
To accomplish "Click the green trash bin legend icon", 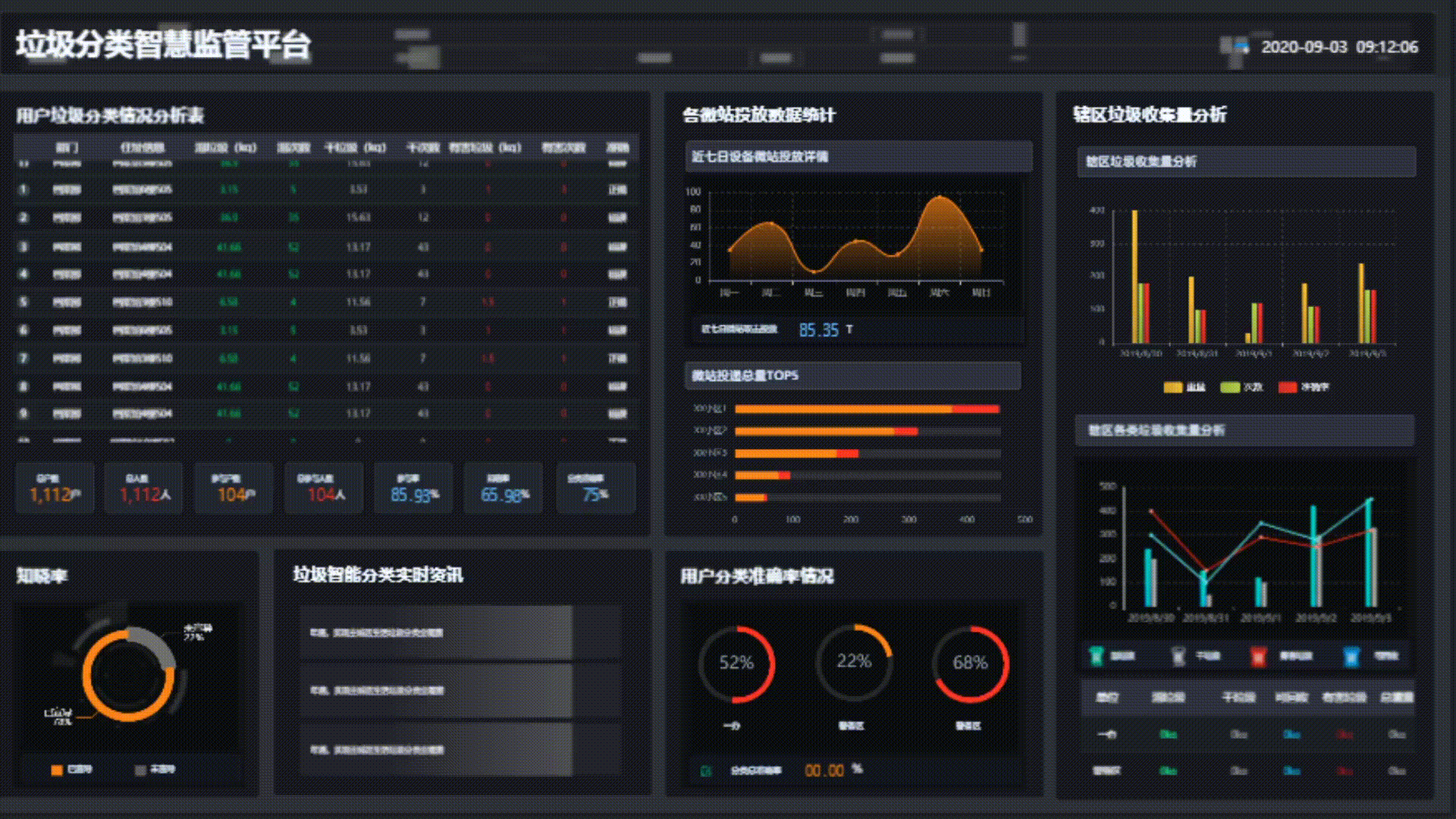I will pyautogui.click(x=1095, y=656).
